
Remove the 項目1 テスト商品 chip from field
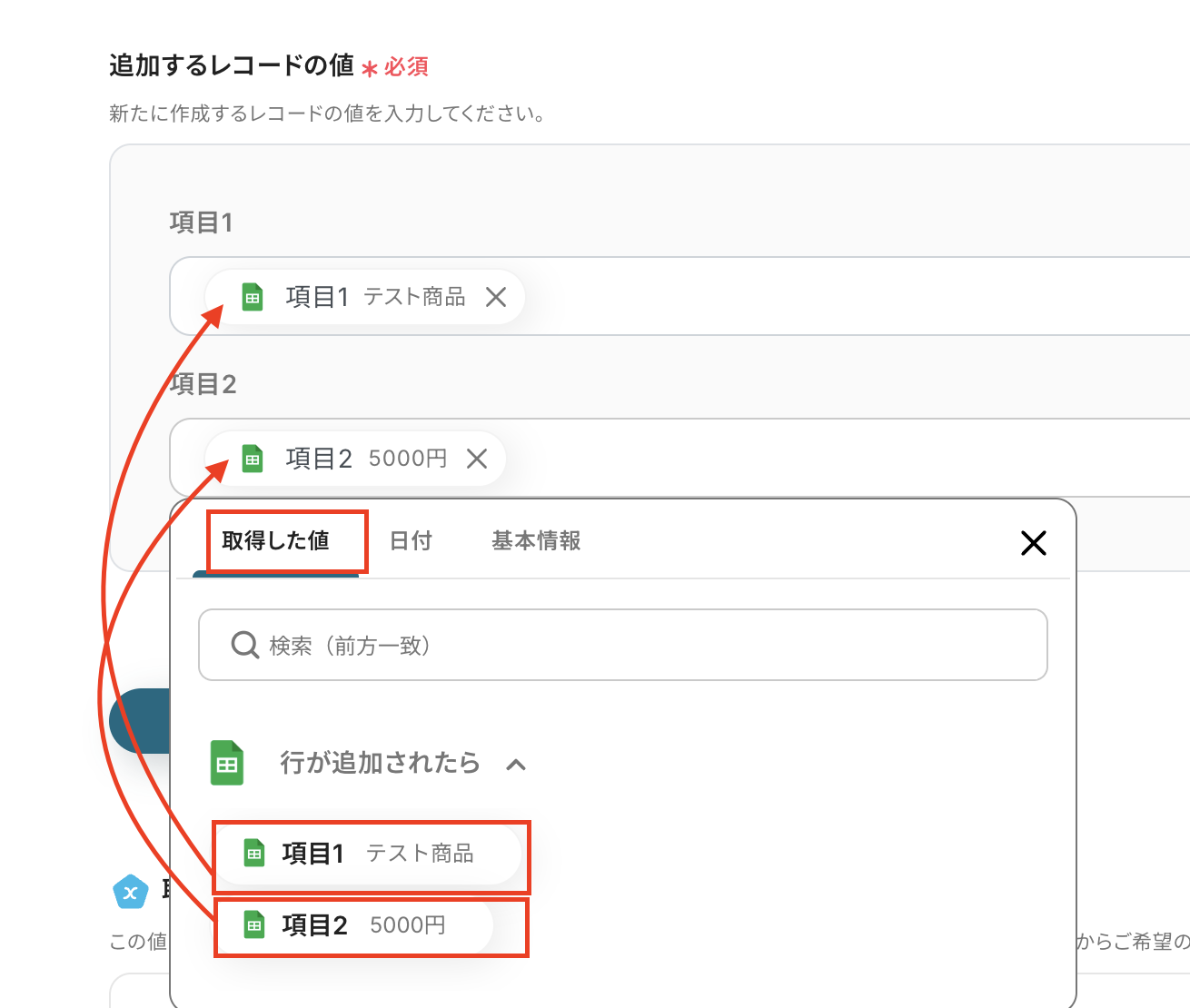(496, 297)
